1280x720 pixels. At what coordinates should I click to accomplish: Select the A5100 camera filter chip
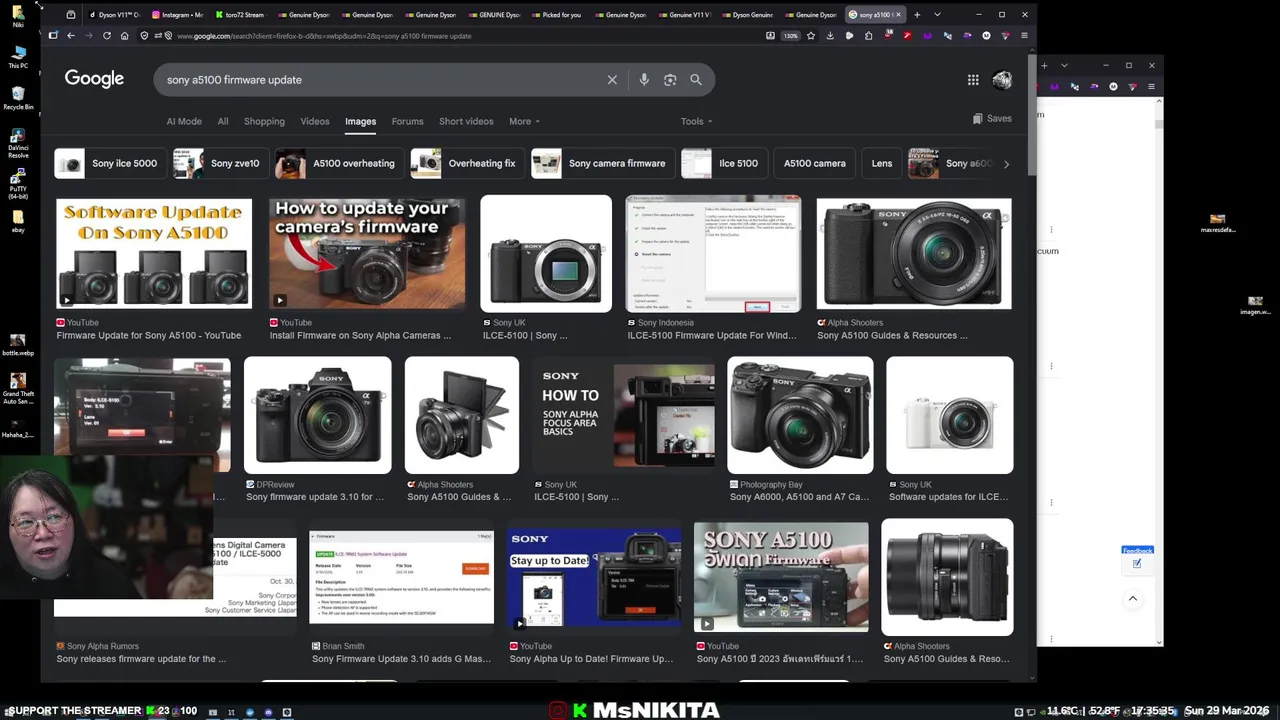pos(815,163)
